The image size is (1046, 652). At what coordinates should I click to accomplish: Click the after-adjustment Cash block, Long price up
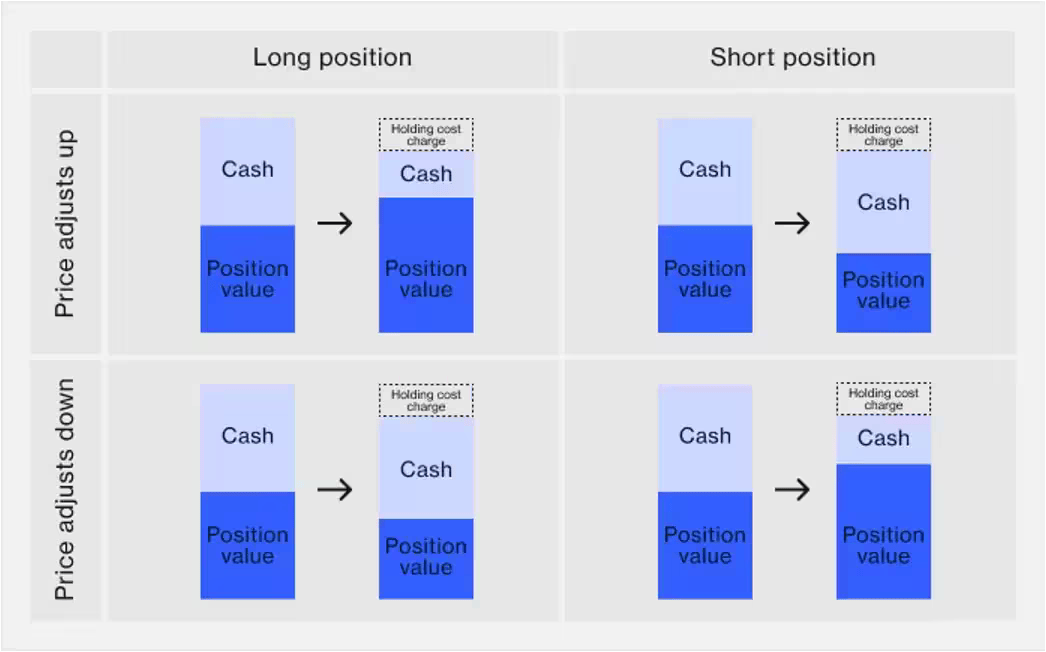point(426,175)
